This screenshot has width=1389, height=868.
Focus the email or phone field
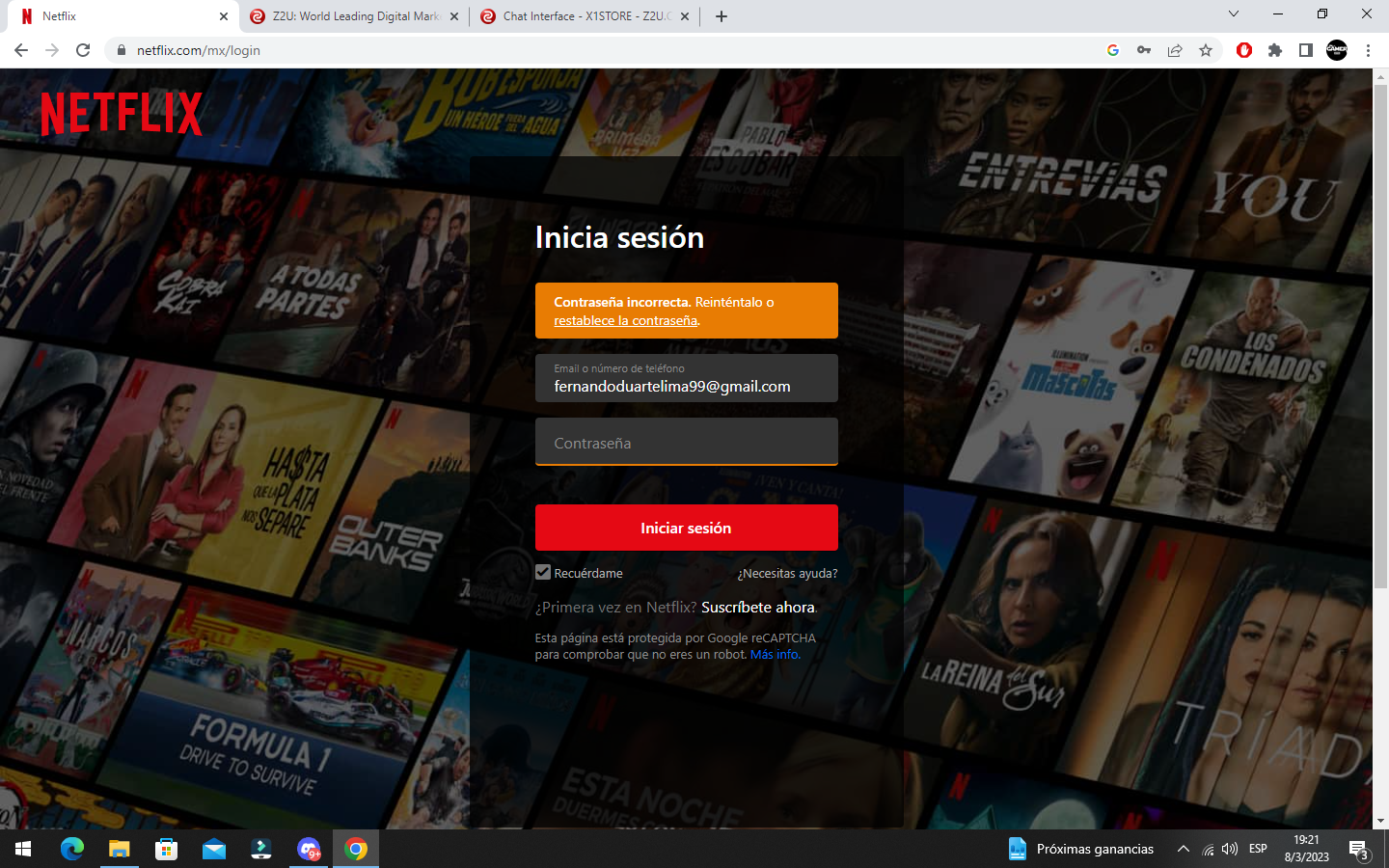687,378
